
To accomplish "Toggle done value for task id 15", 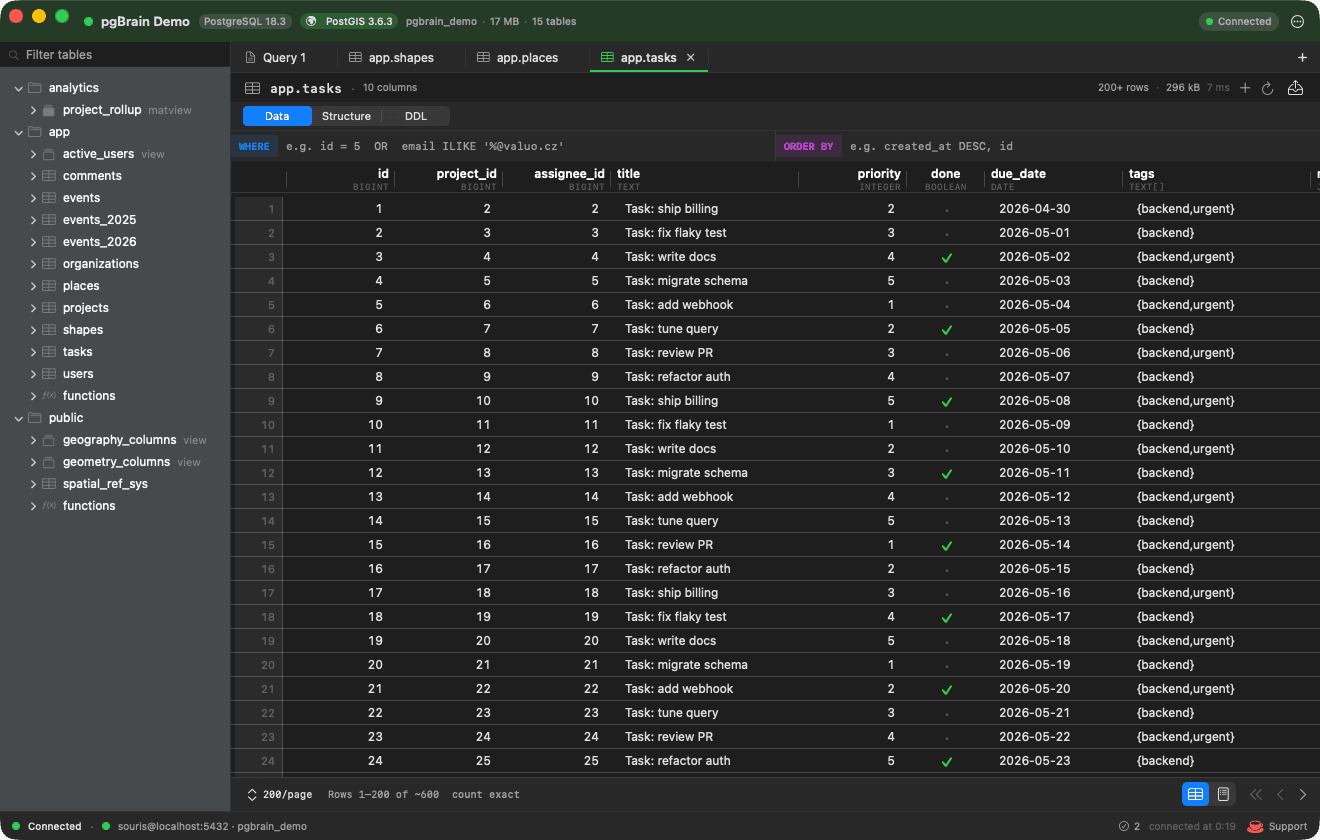I will coord(946,546).
